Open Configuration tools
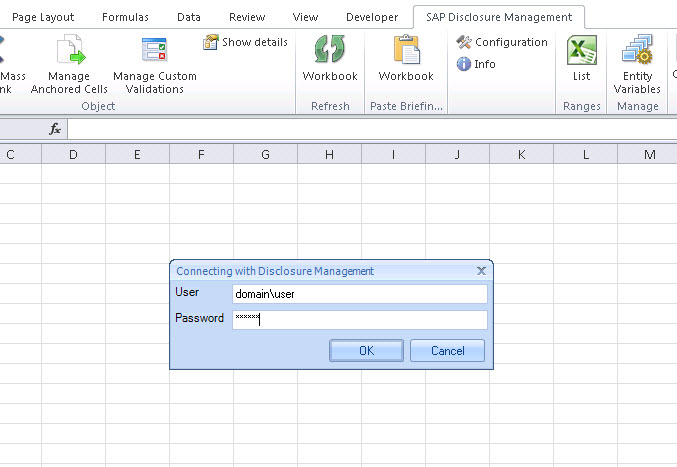677x467 pixels. pyautogui.click(x=502, y=42)
